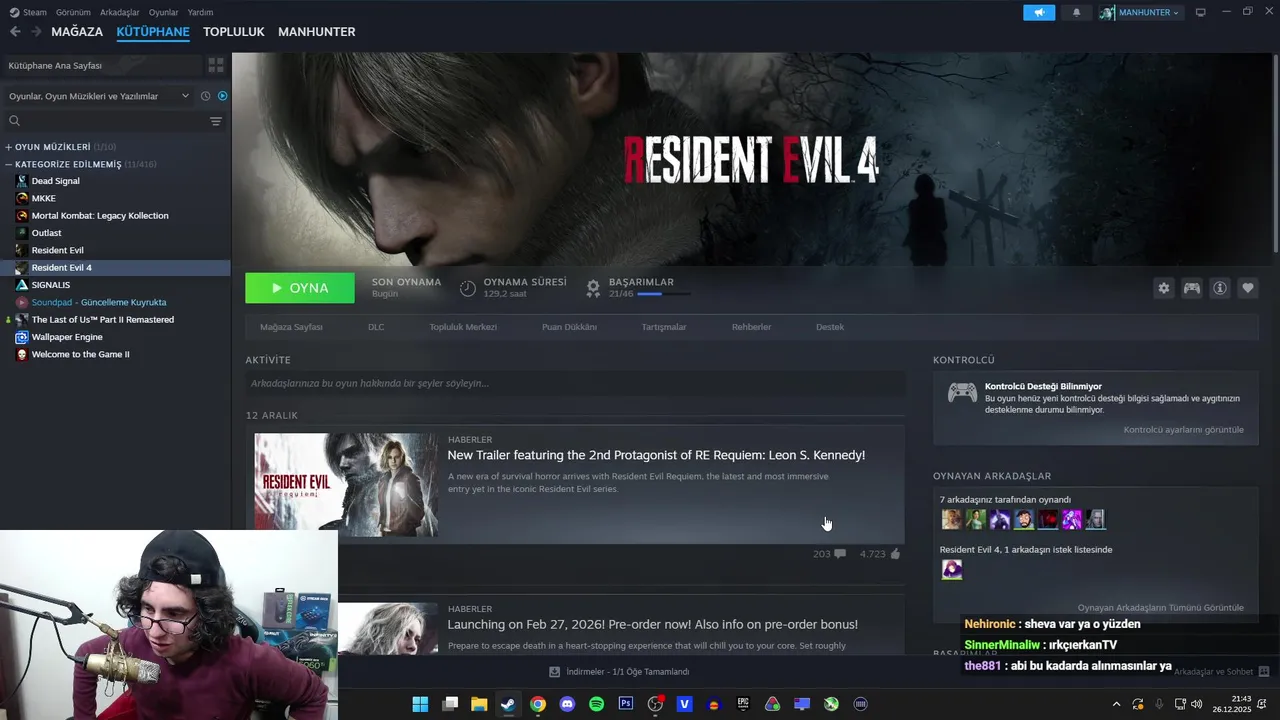1280x720 pixels.
Task: Open controller layout icon for Resident Evil 4
Action: point(1192,288)
